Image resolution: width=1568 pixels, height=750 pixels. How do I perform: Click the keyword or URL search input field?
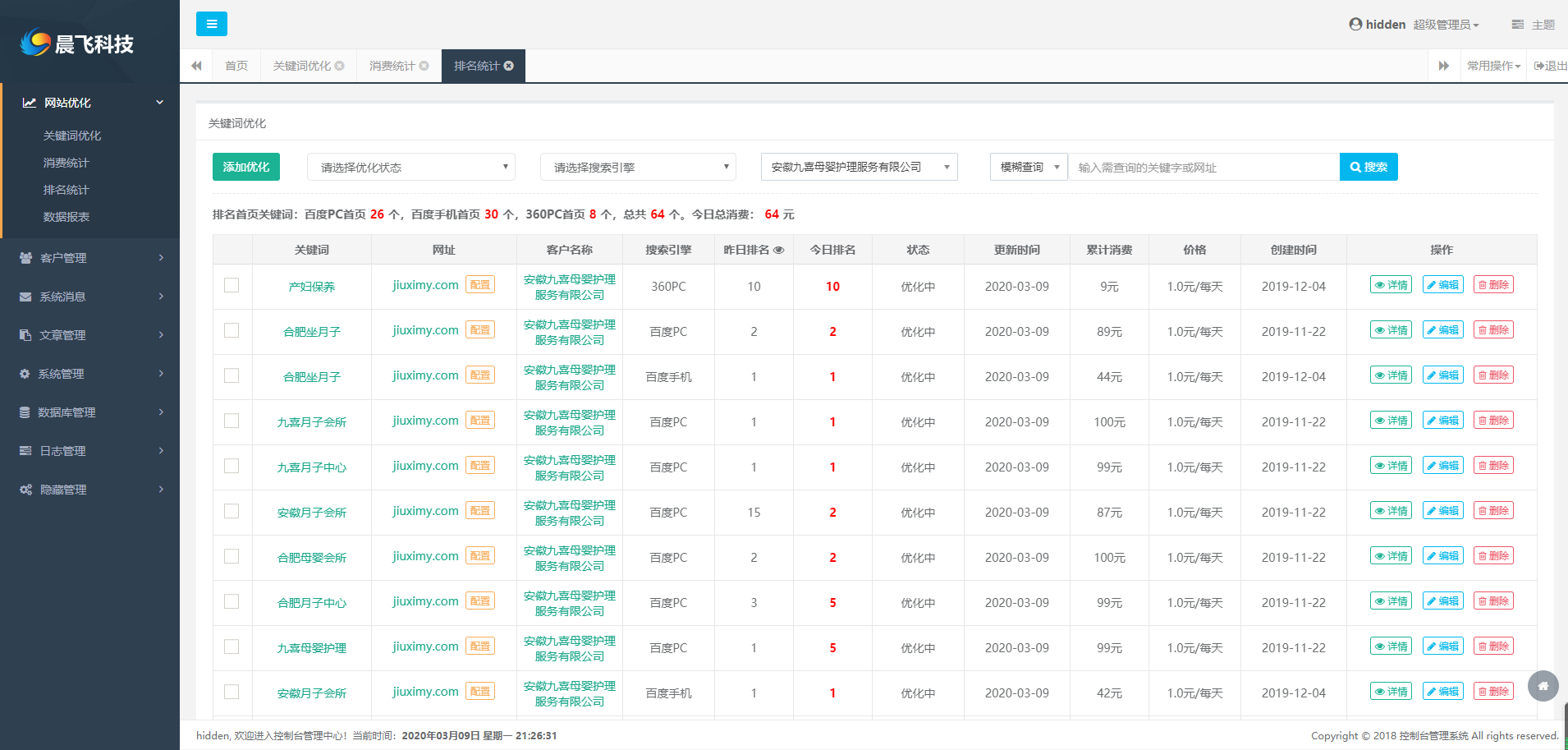pyautogui.click(x=1203, y=167)
